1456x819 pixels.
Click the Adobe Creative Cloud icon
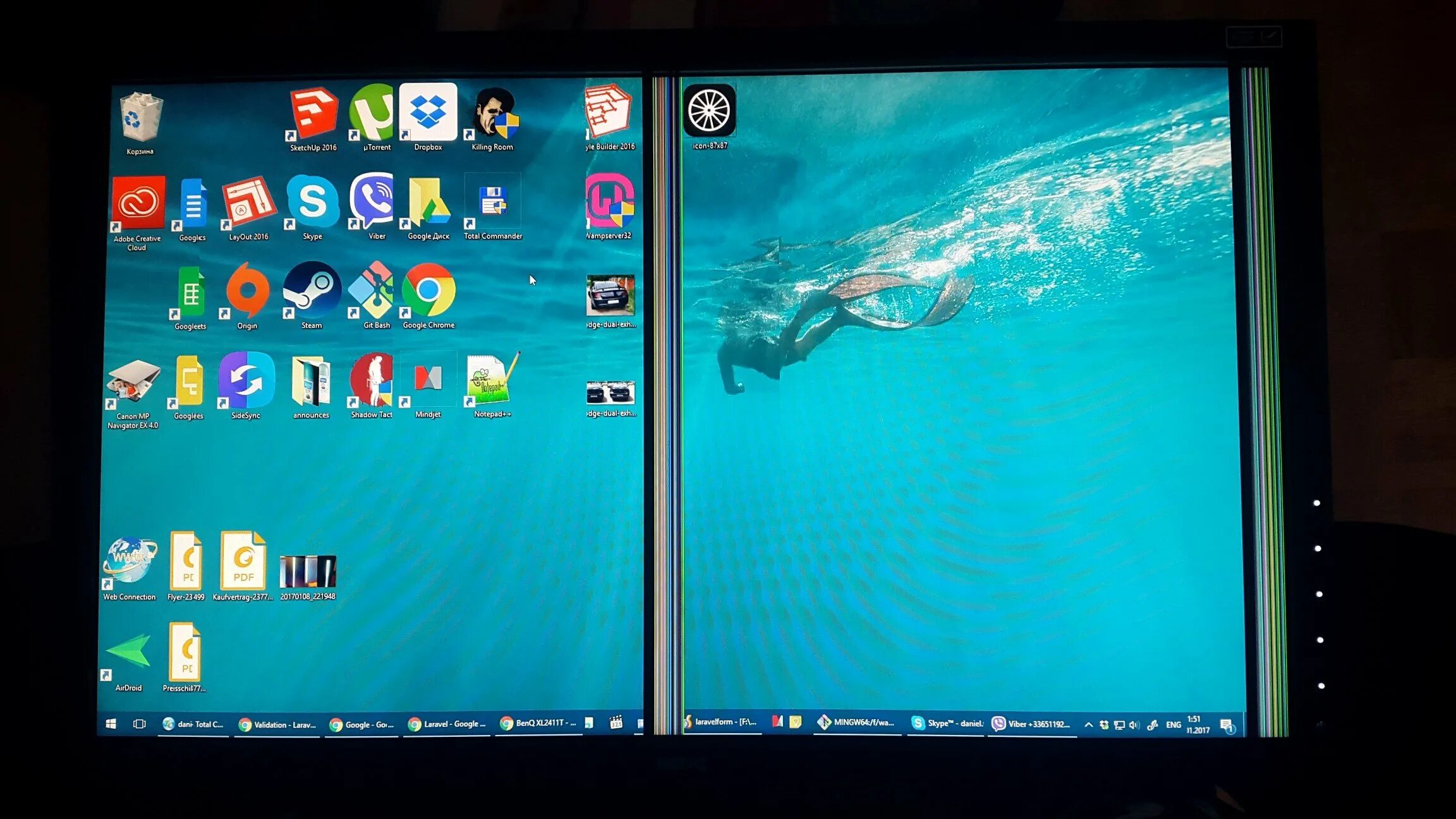138,203
